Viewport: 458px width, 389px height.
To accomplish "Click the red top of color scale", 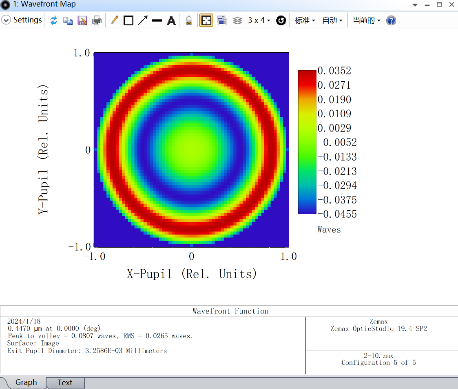I will pyautogui.click(x=307, y=75).
